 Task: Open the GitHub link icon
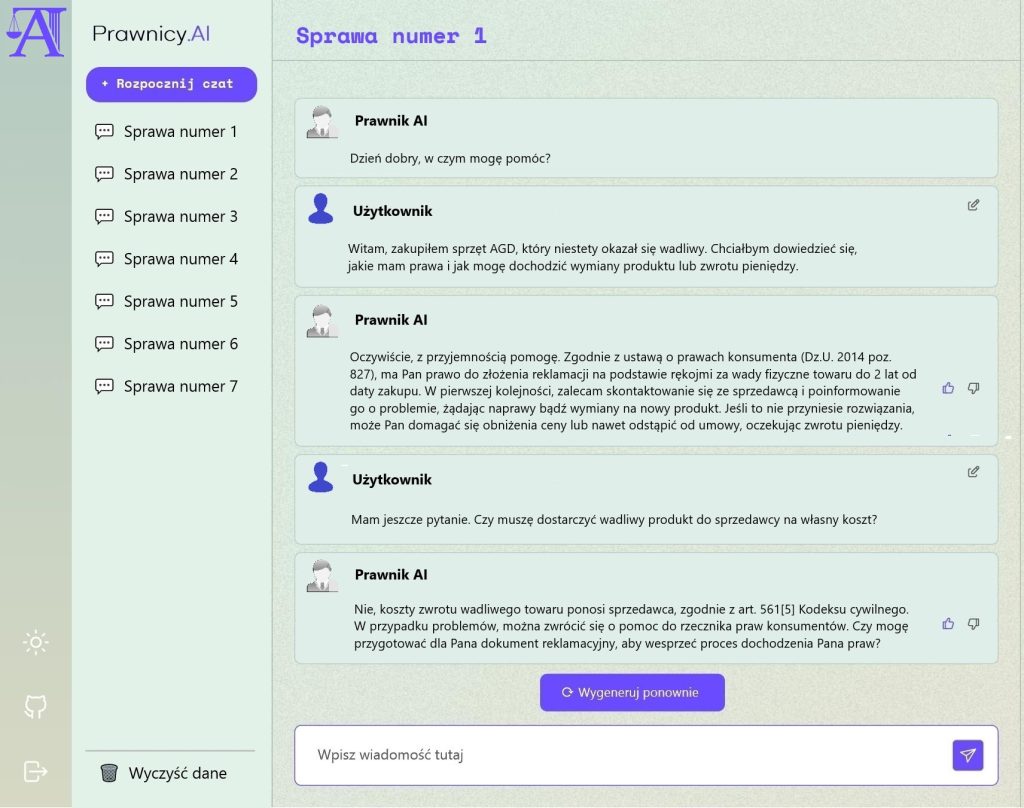point(35,707)
